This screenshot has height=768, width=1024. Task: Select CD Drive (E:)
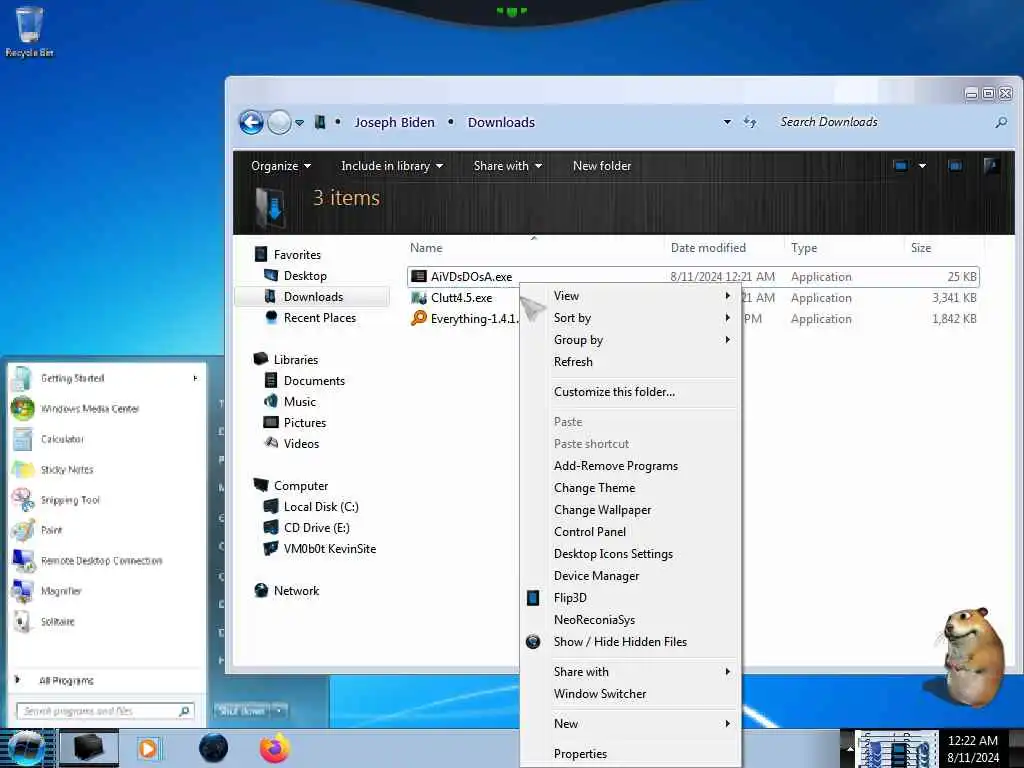[316, 528]
